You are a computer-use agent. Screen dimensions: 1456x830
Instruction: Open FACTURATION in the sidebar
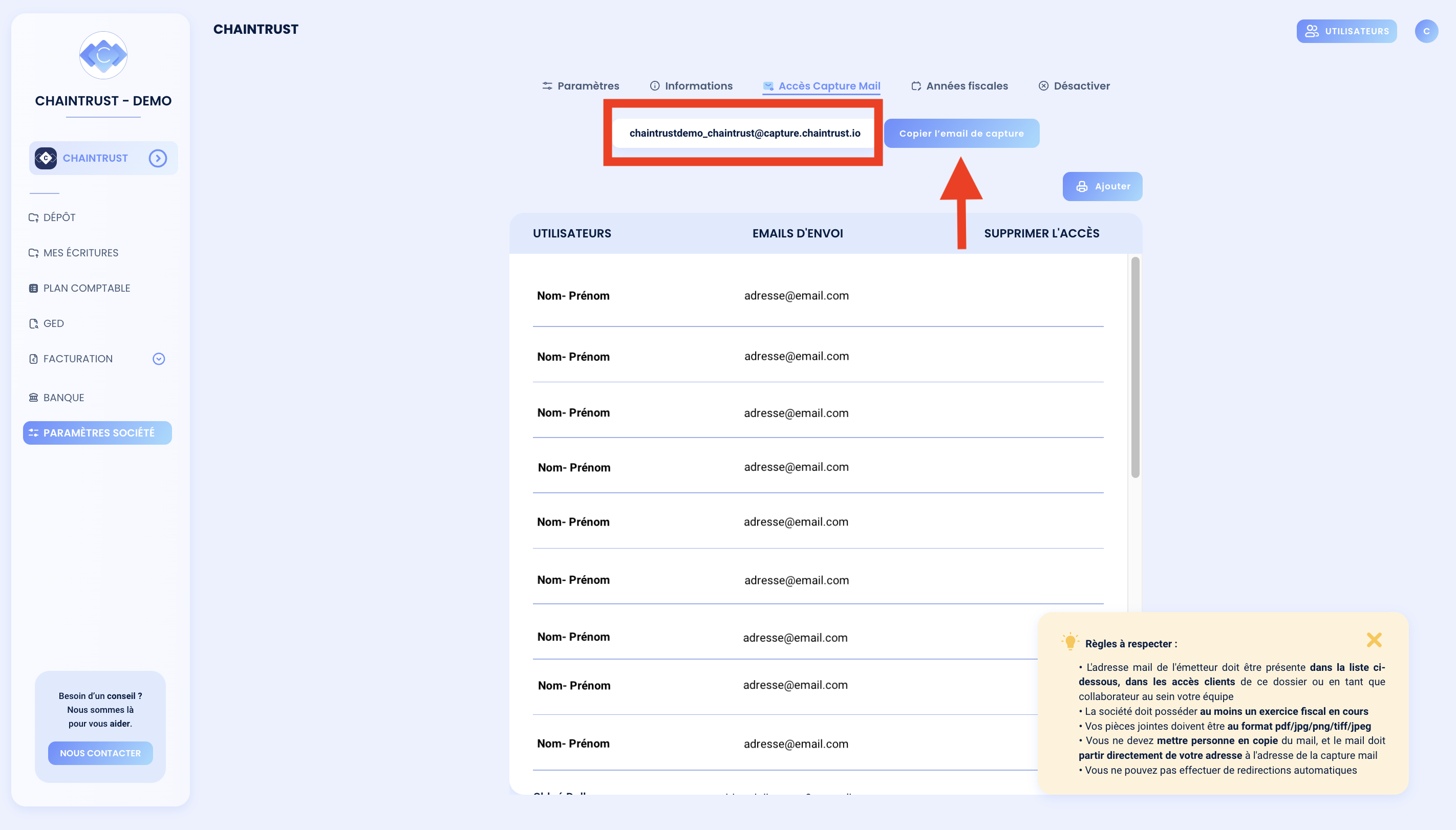point(71,359)
